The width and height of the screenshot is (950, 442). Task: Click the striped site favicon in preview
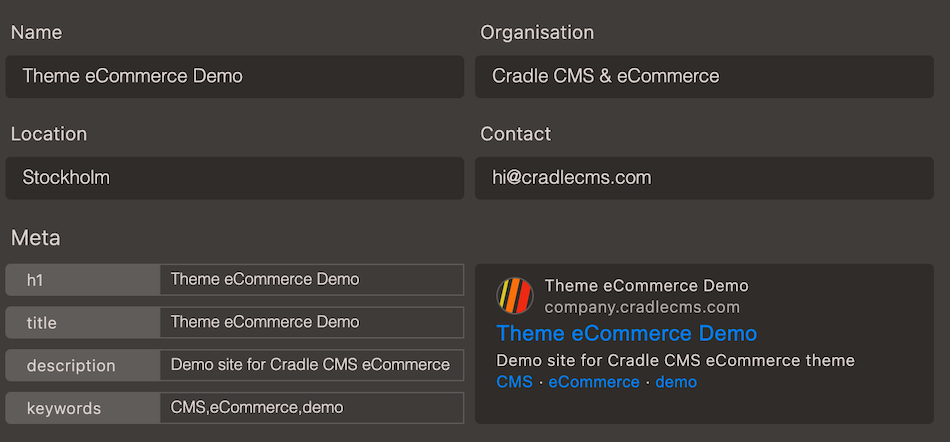[515, 295]
